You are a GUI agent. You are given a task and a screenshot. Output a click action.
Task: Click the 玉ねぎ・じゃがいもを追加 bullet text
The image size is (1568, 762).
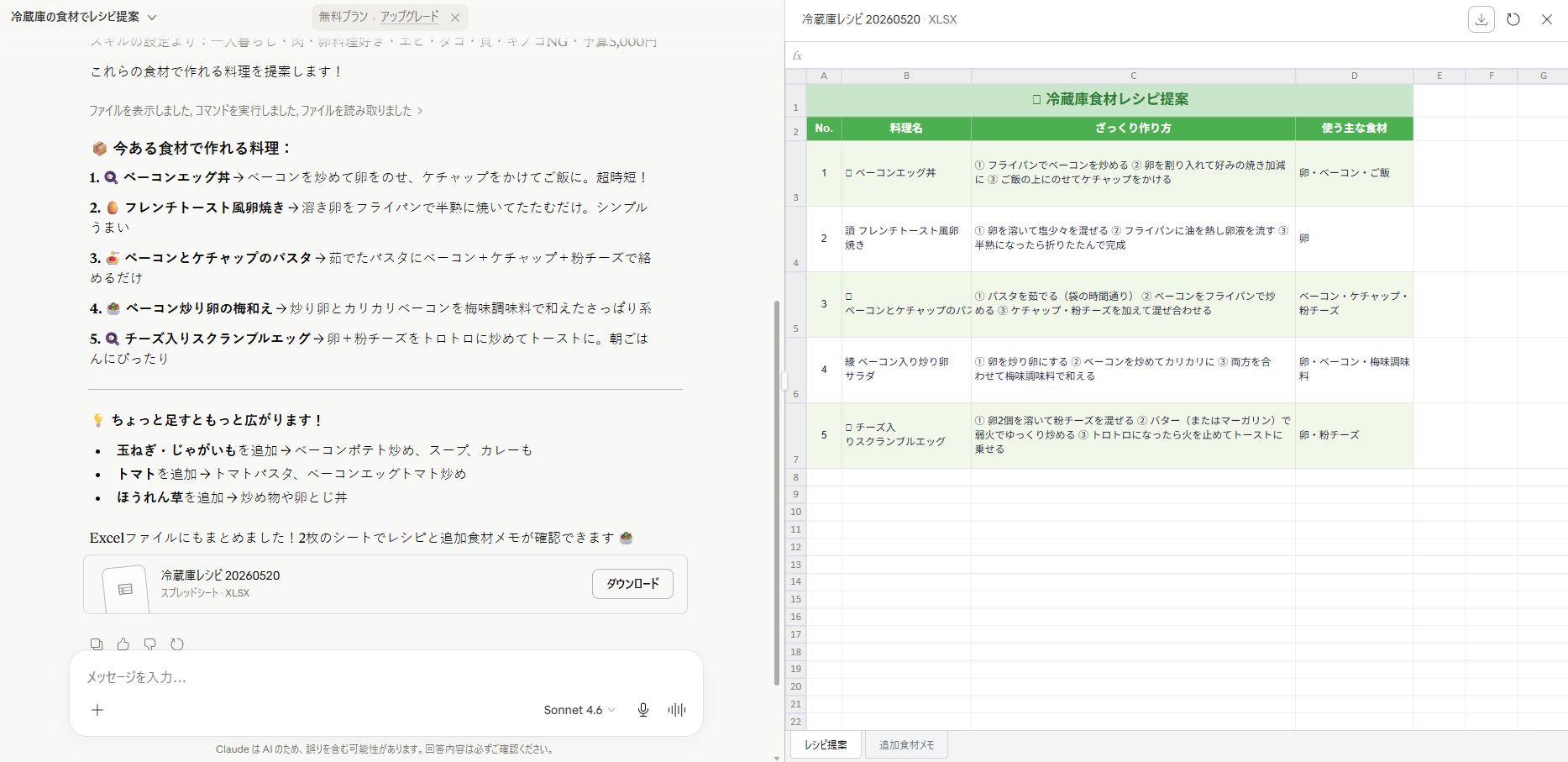point(324,450)
